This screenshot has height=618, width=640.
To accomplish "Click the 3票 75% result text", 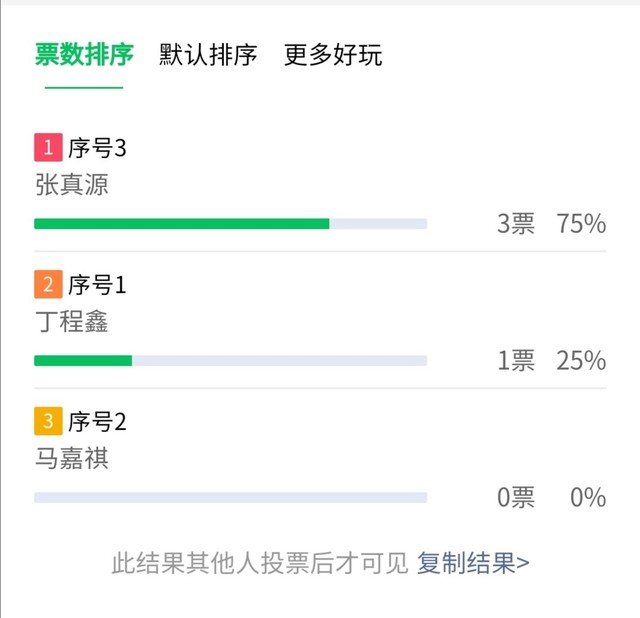I will [x=551, y=224].
